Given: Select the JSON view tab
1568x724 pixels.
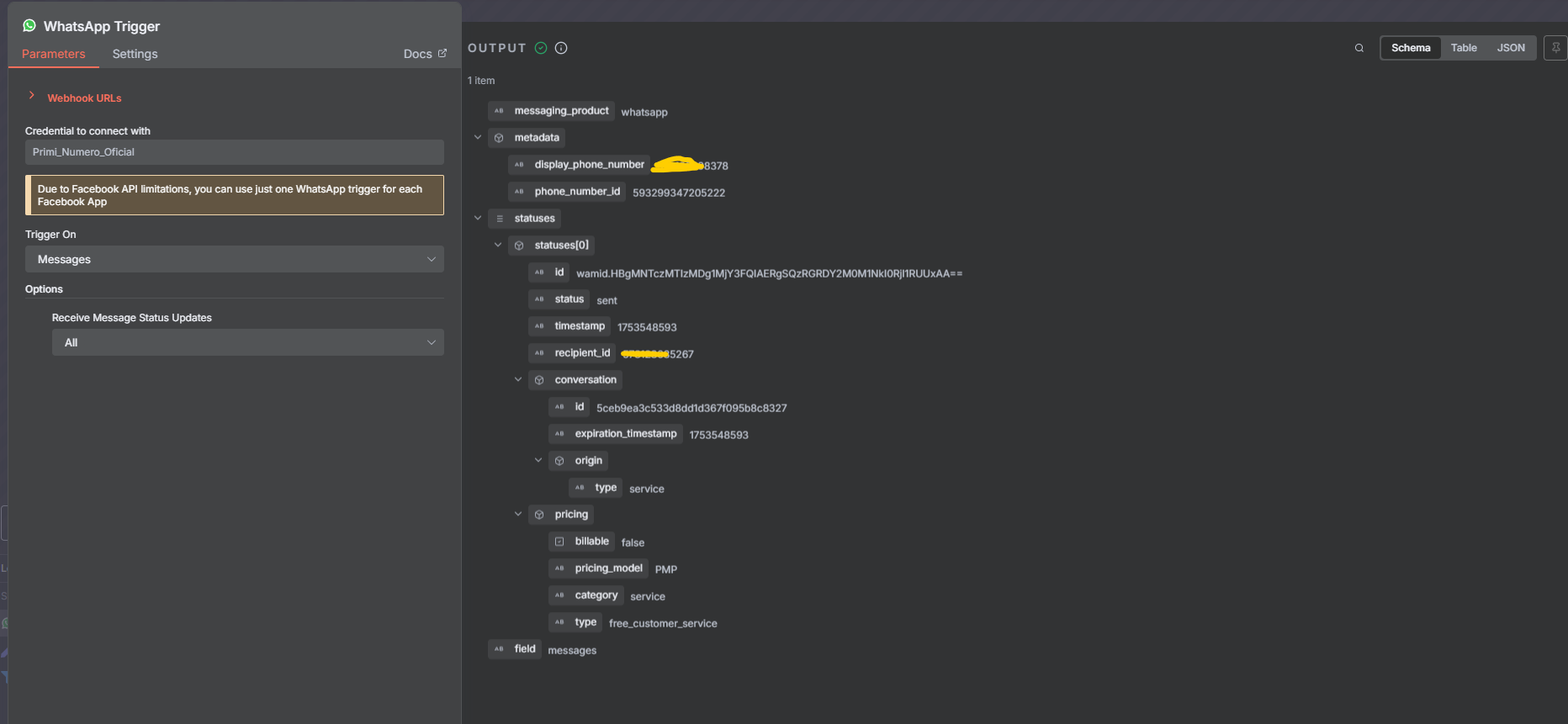Looking at the screenshot, I should [x=1511, y=48].
